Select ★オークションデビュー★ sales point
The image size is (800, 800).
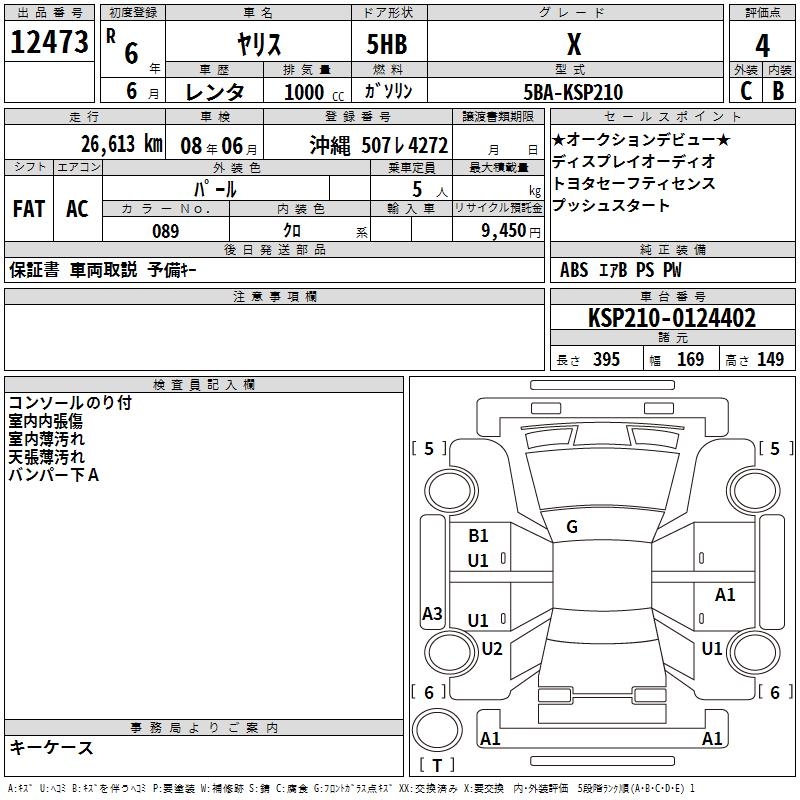pos(641,139)
